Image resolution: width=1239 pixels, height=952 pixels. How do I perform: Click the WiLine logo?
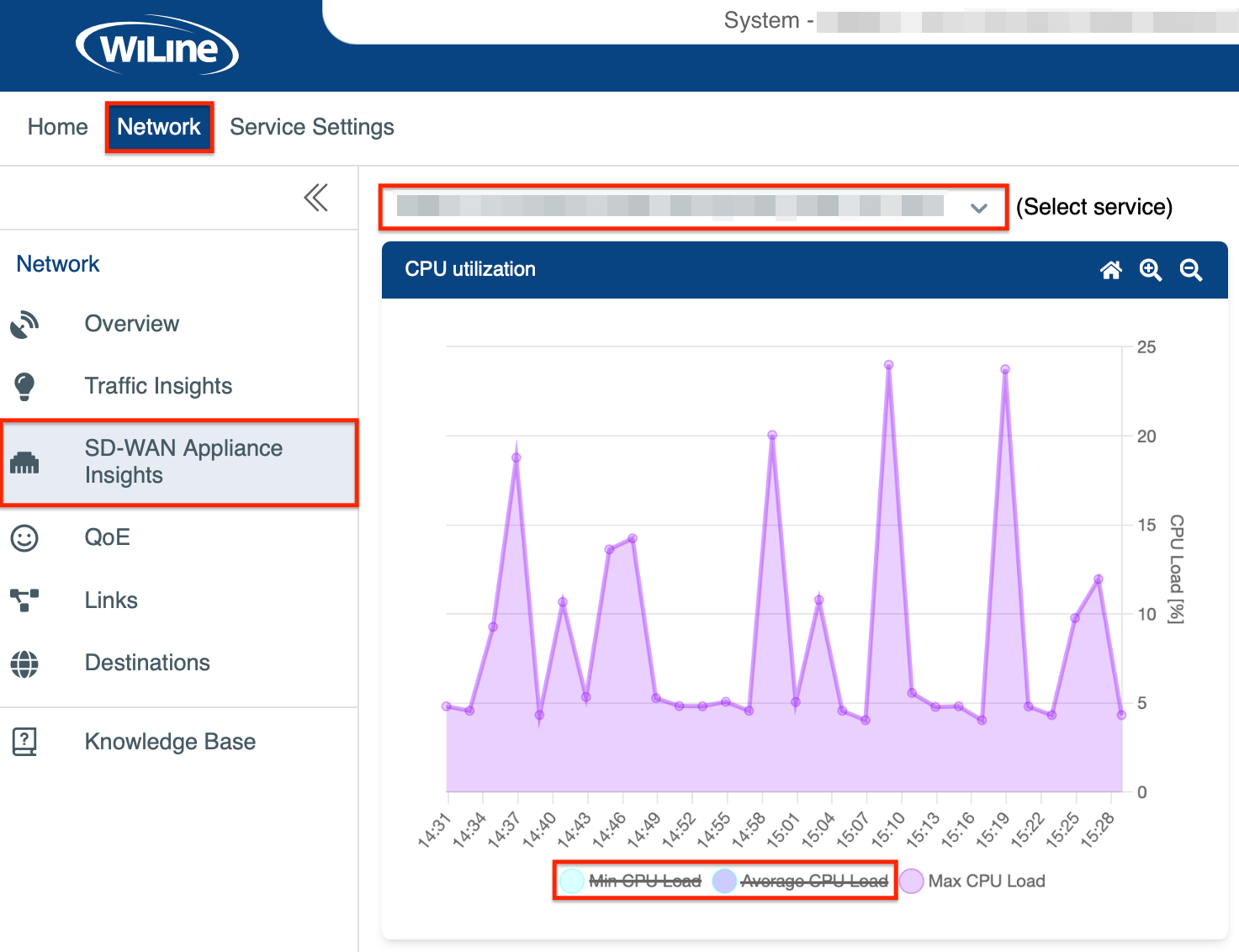(x=157, y=48)
